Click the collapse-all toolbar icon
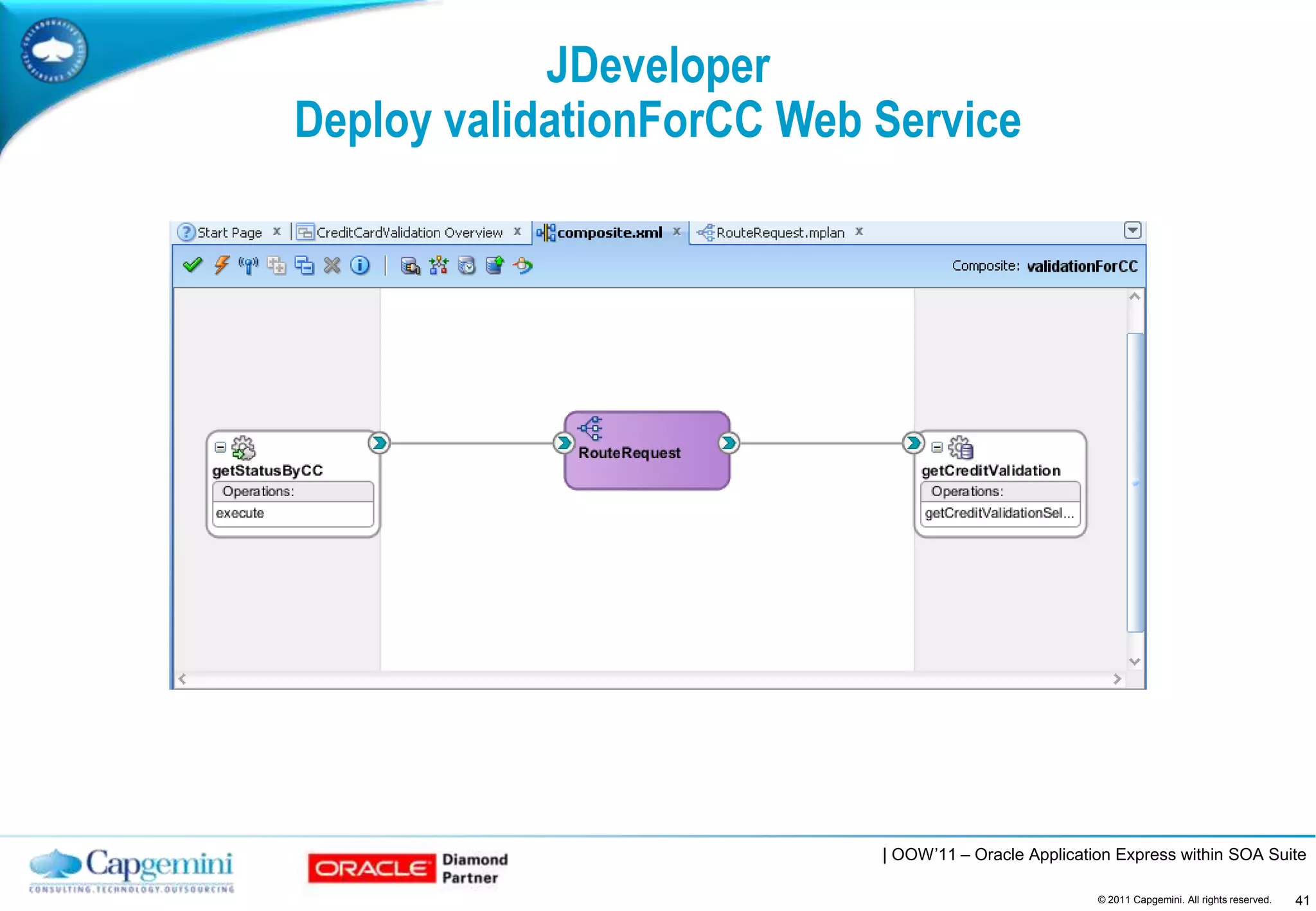Viewport: 1316px width, 911px height. (x=304, y=265)
